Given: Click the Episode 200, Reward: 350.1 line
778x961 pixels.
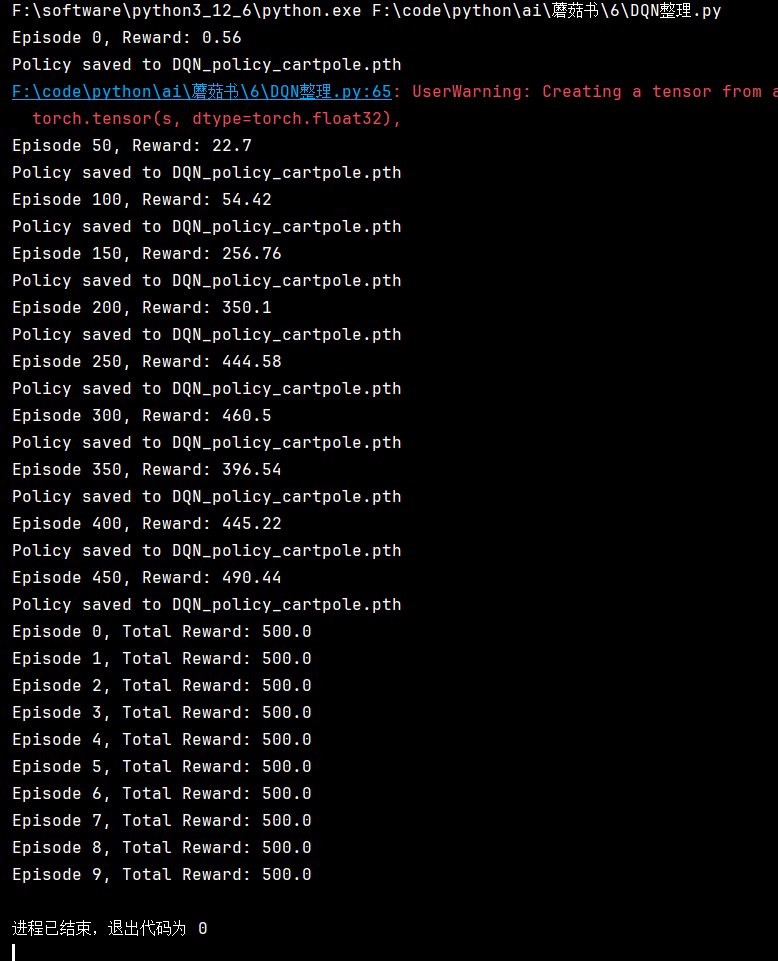Looking at the screenshot, I should click(142, 308).
